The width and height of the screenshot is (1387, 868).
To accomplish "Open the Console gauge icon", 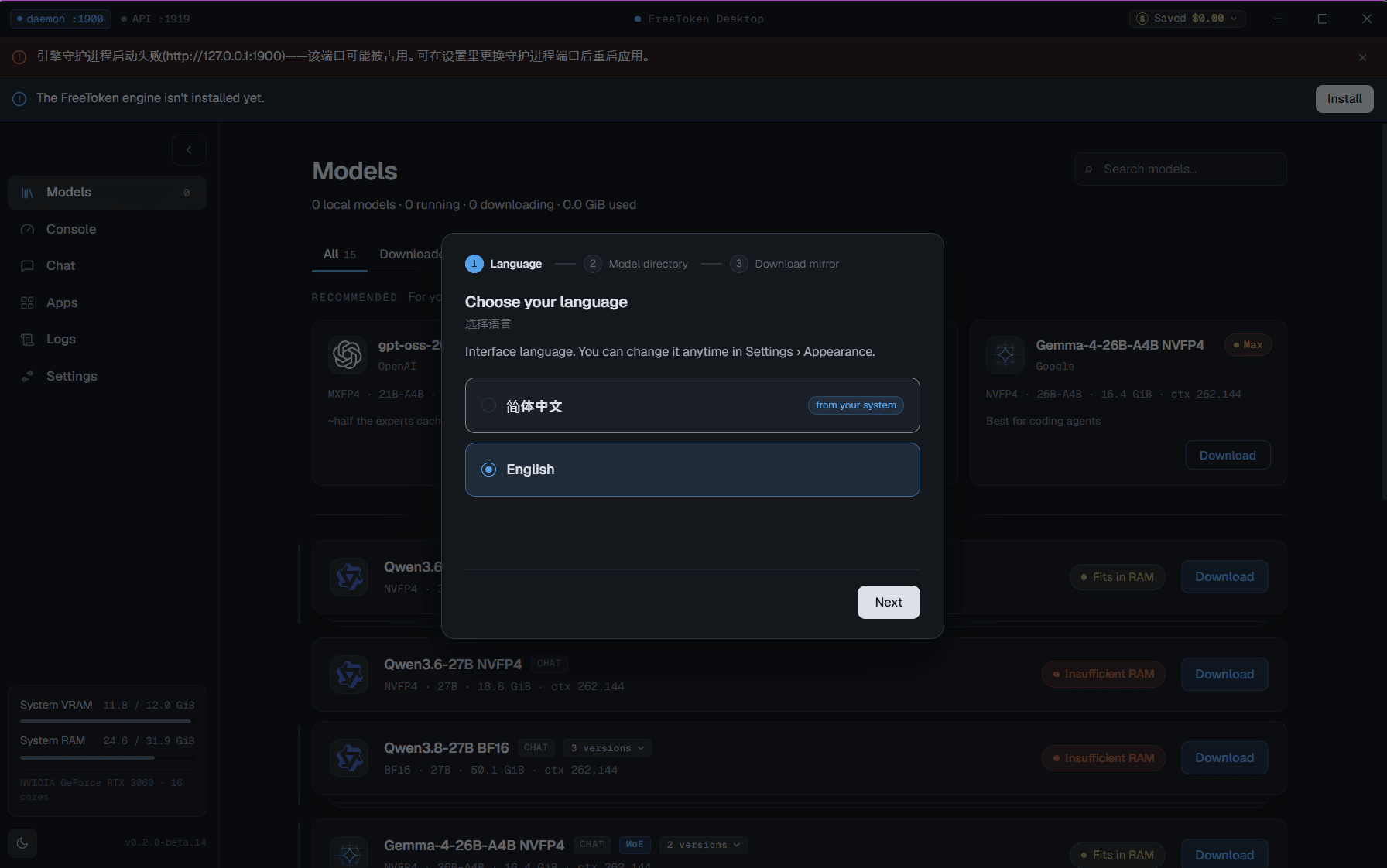I will point(28,230).
